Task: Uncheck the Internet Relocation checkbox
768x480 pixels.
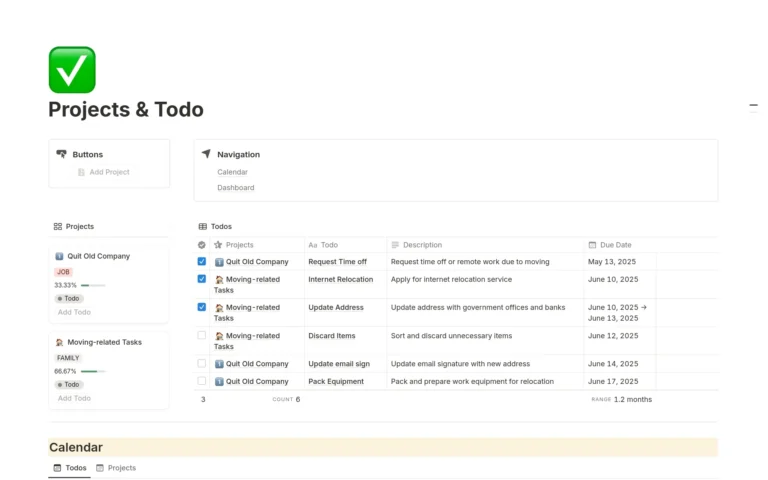Action: coord(201,279)
